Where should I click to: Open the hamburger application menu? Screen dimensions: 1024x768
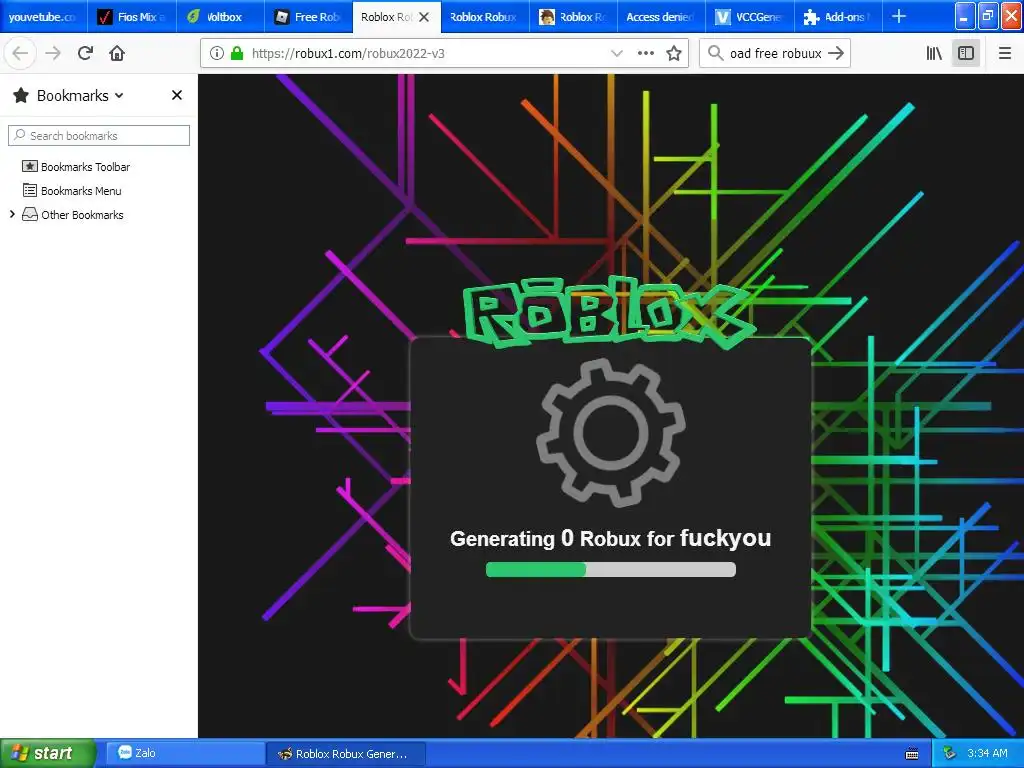(1004, 53)
